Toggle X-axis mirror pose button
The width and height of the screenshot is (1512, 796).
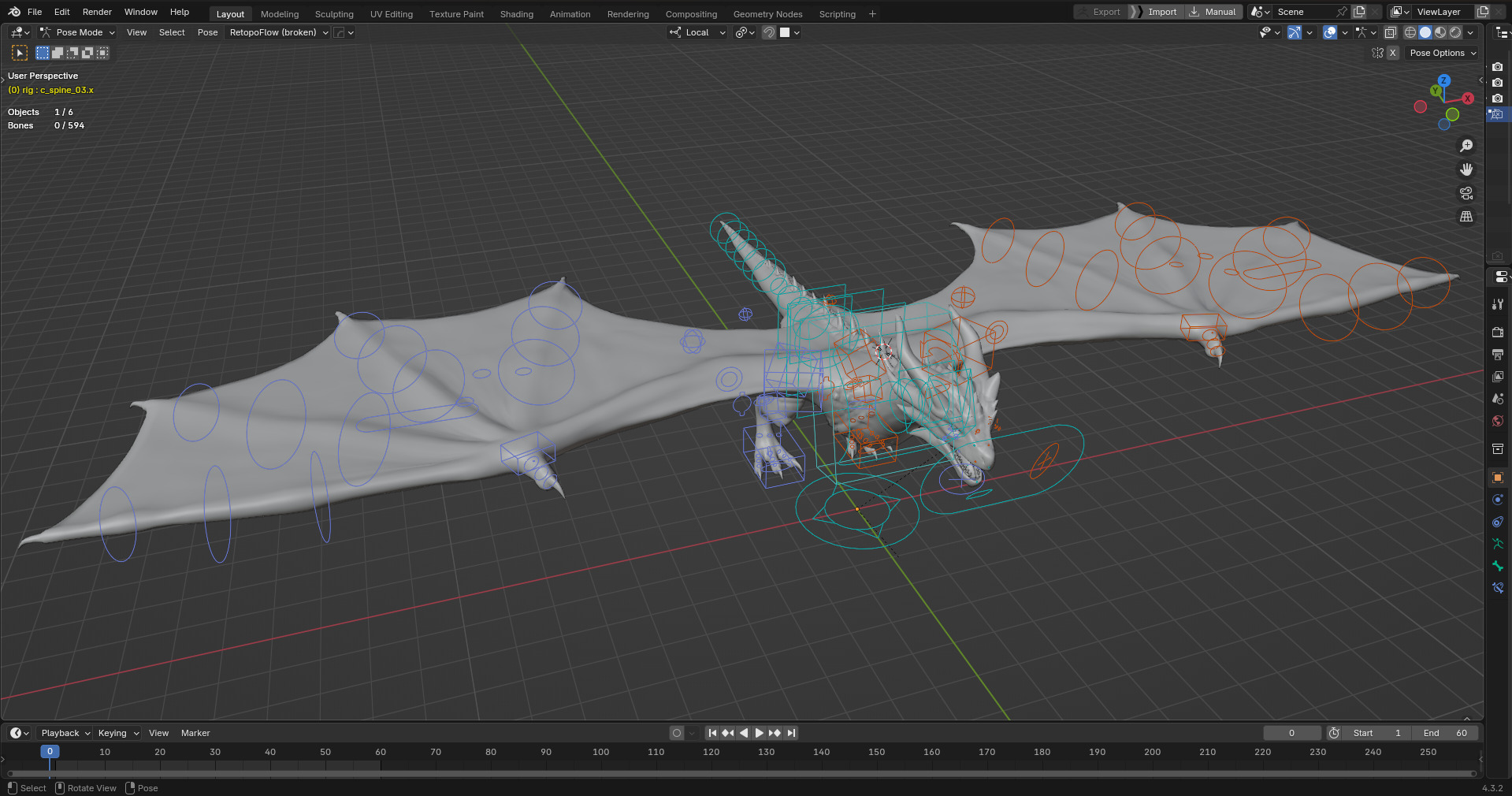tap(1393, 53)
